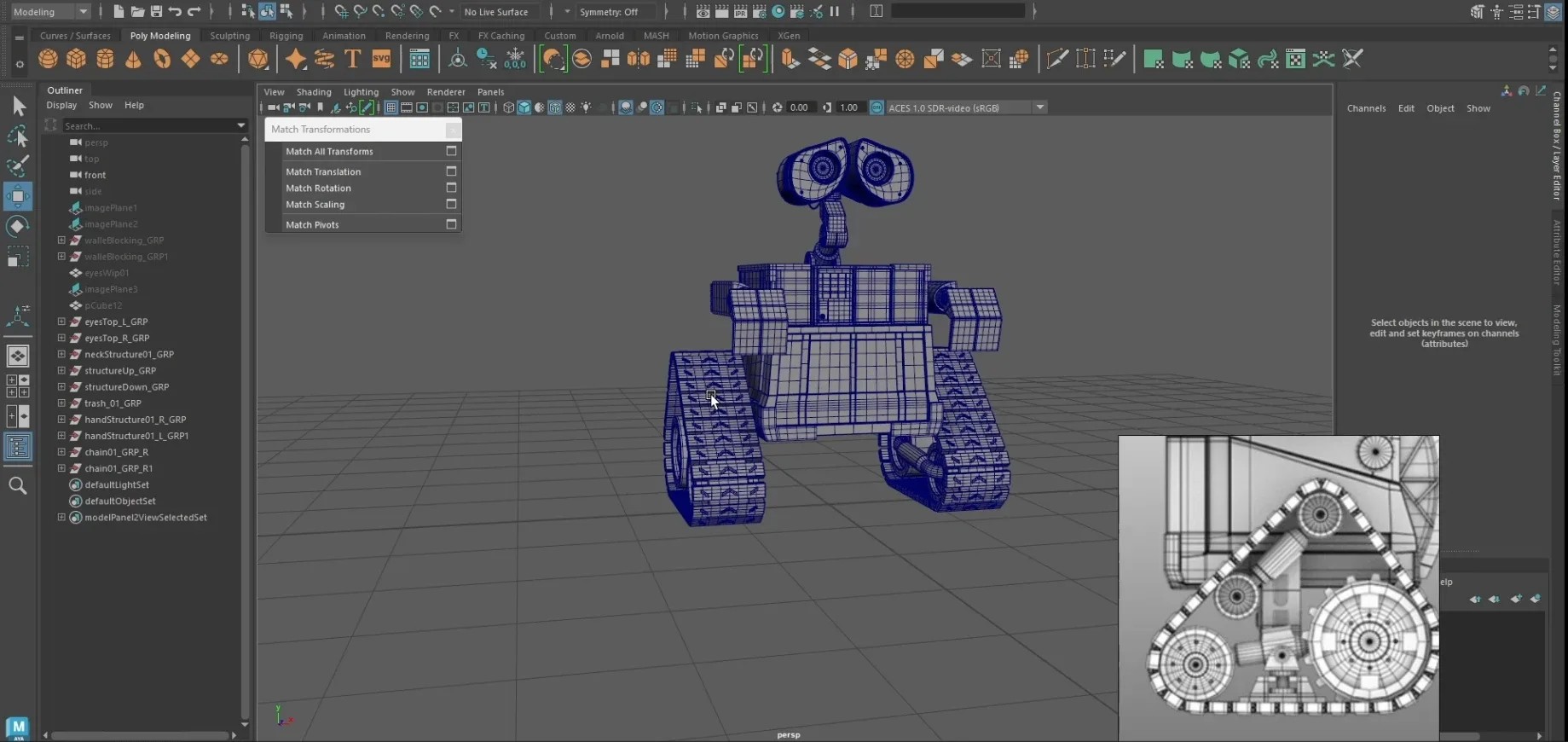This screenshot has width=1568, height=742.
Task: Click the Undo arrow icon
Action: pos(175,11)
